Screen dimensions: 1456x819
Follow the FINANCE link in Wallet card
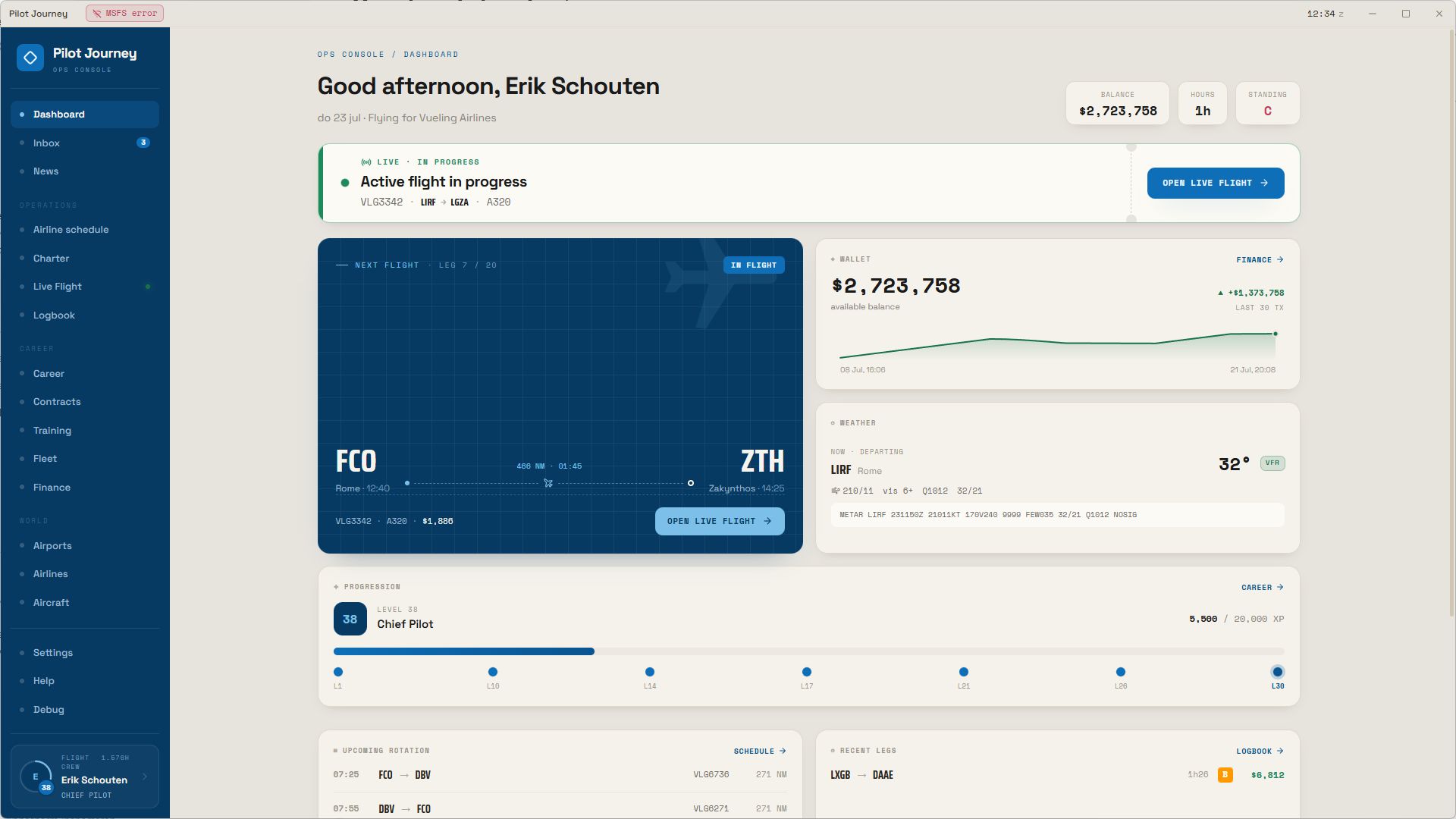coord(1260,260)
